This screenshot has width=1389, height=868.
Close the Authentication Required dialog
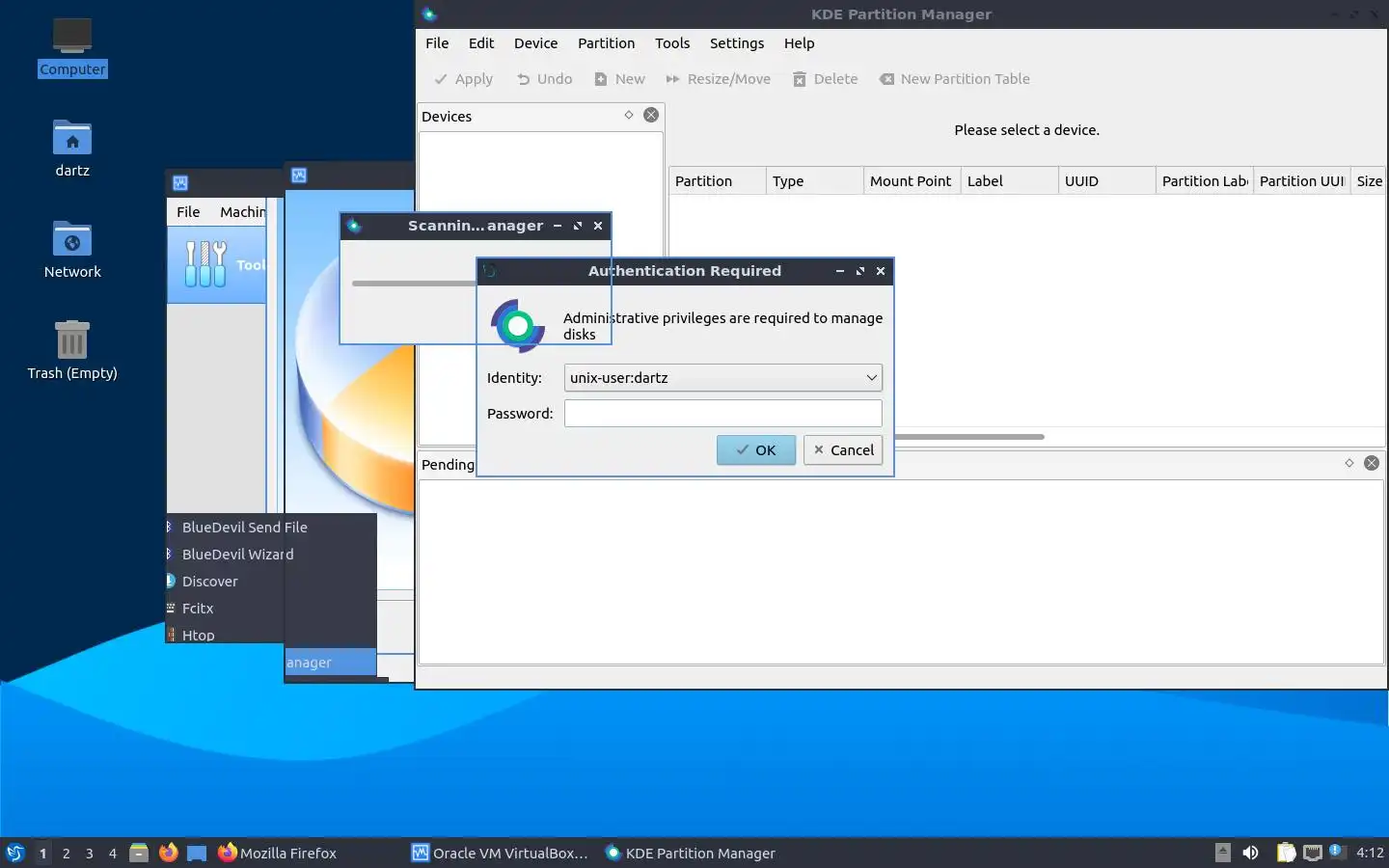point(881,271)
